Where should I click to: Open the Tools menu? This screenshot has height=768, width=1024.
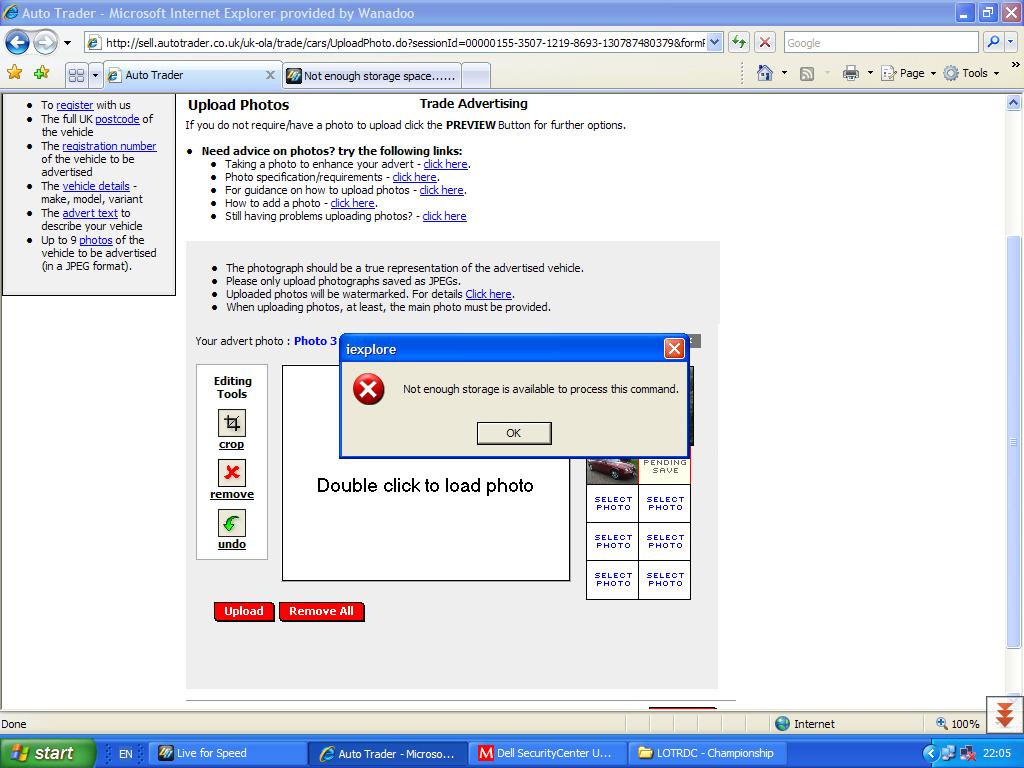click(x=971, y=73)
